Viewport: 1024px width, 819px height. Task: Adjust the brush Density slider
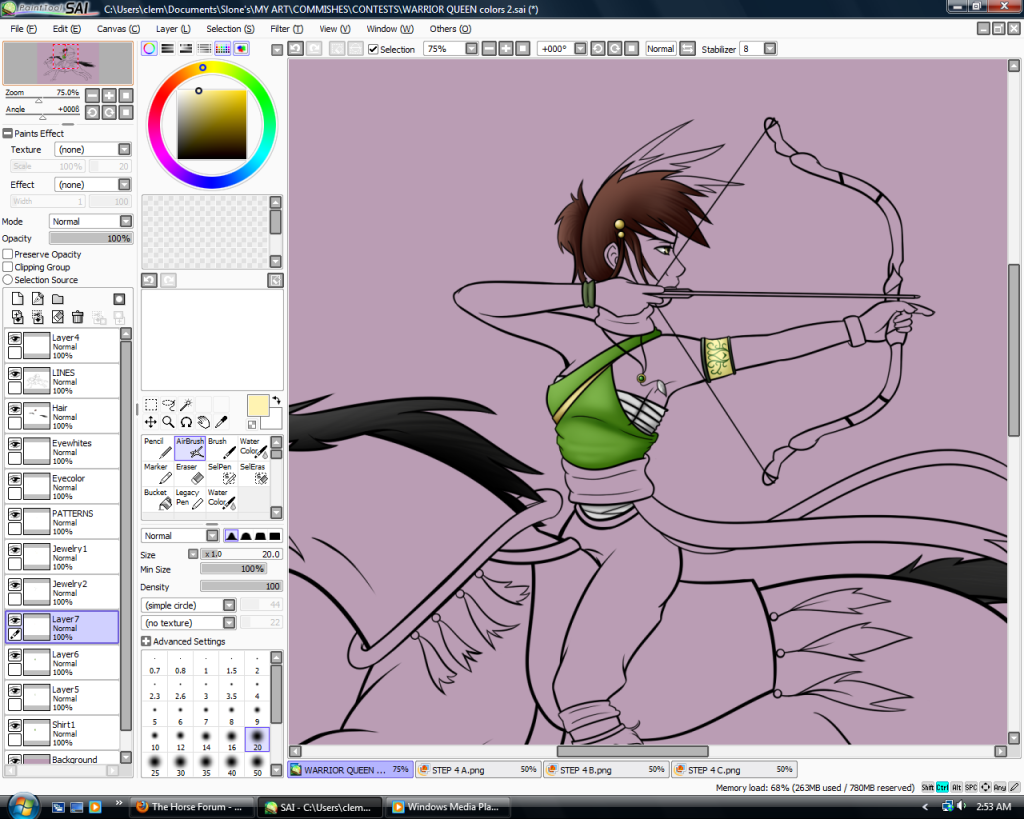tap(241, 586)
